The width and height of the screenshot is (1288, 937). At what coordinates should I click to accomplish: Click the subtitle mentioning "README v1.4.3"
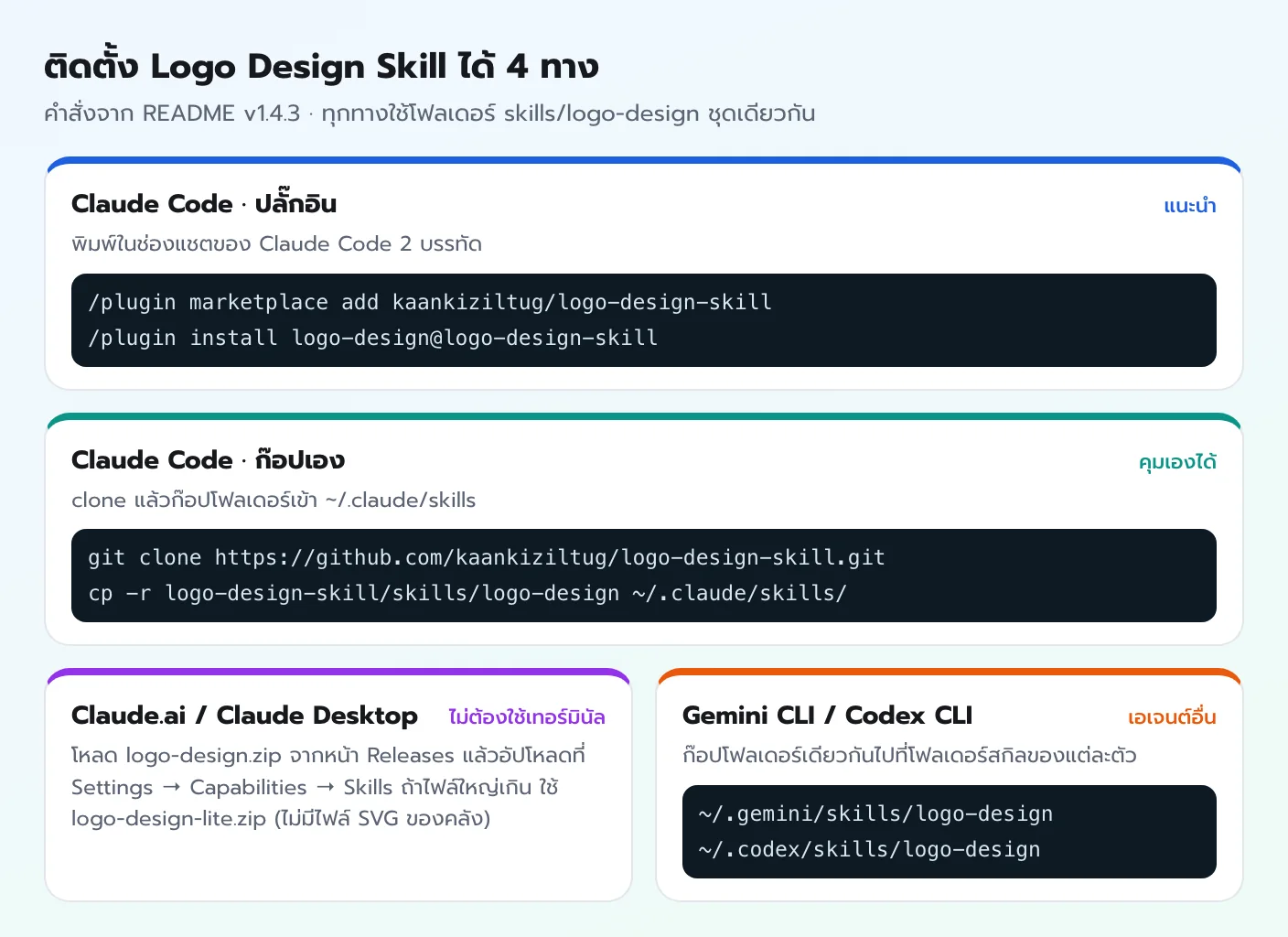click(429, 113)
